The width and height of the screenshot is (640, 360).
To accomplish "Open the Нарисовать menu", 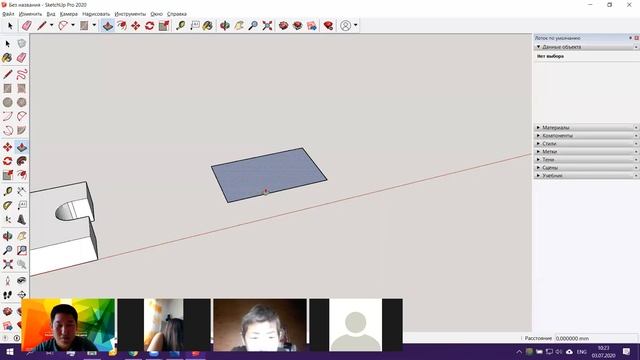I will tap(96, 14).
